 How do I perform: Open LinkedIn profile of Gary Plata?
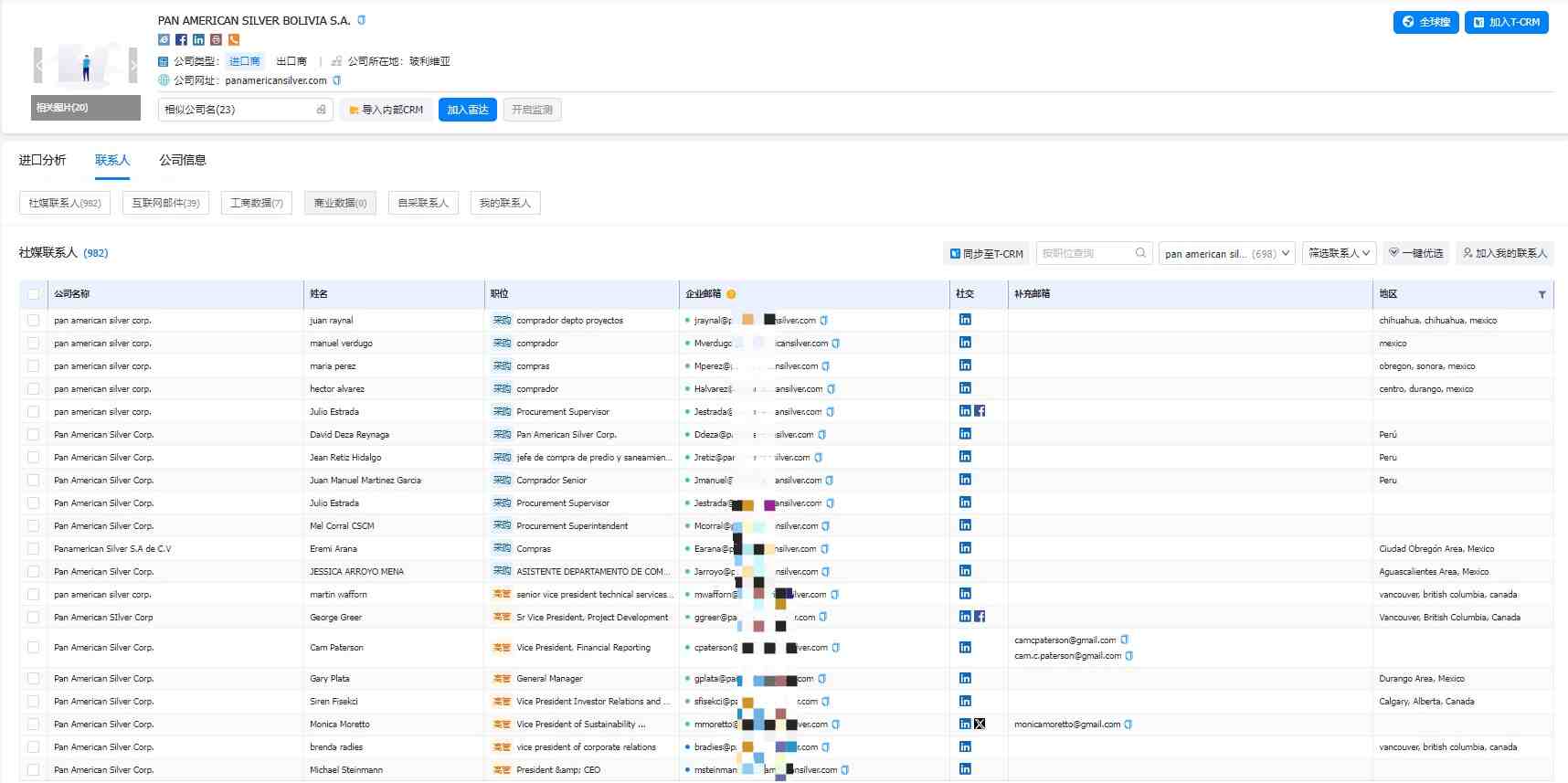[965, 678]
